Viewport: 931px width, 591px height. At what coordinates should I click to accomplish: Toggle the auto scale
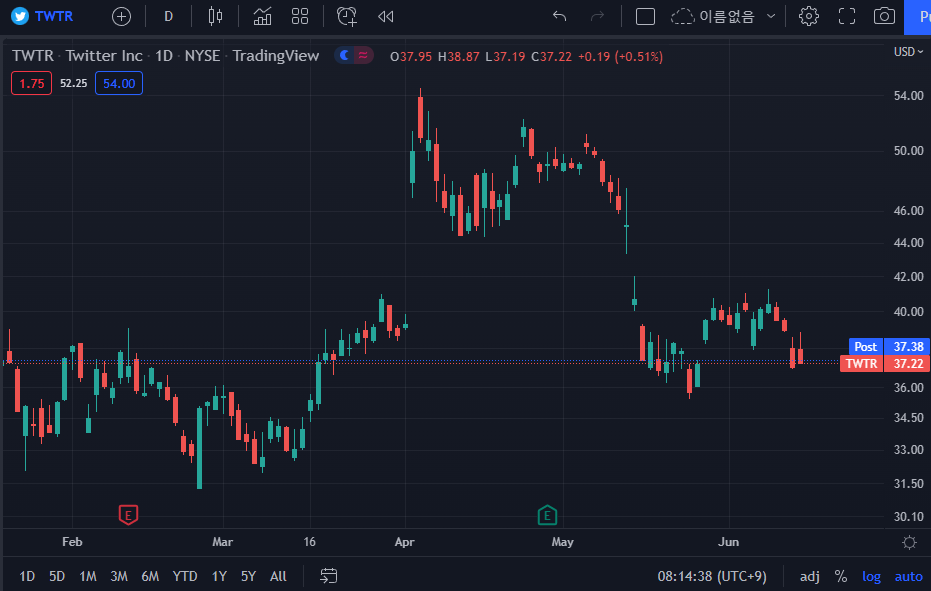coord(908,576)
